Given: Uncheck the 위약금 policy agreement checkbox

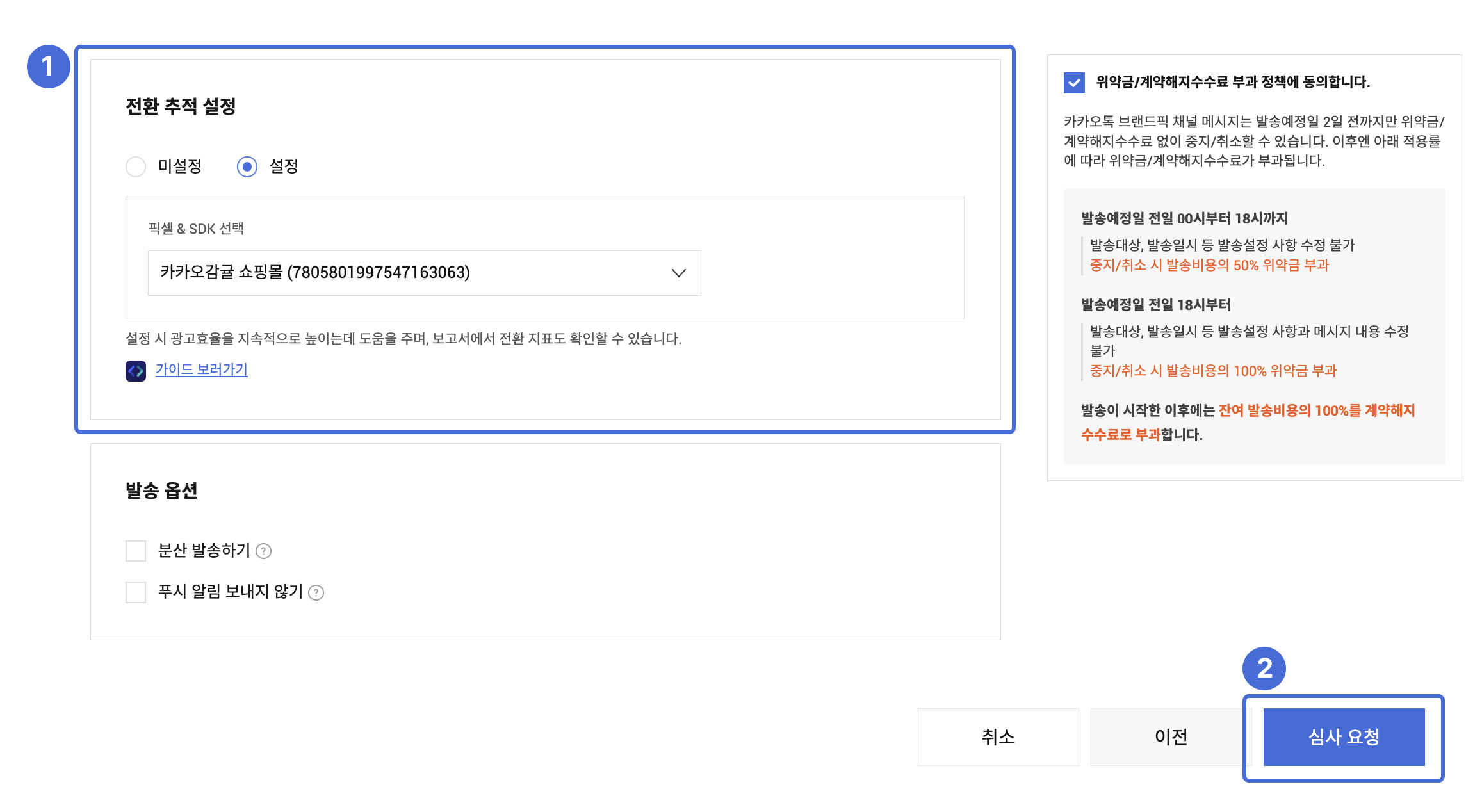Looking at the screenshot, I should (x=1074, y=83).
